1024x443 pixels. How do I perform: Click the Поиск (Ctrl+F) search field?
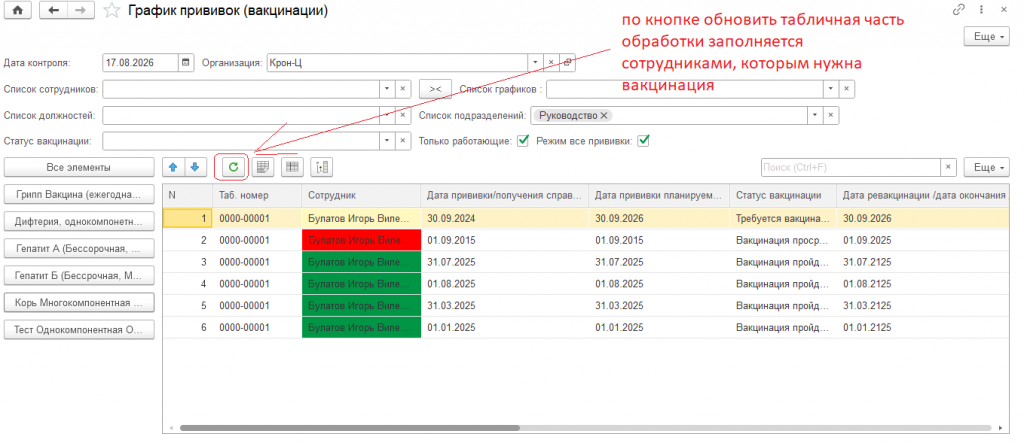(851, 167)
